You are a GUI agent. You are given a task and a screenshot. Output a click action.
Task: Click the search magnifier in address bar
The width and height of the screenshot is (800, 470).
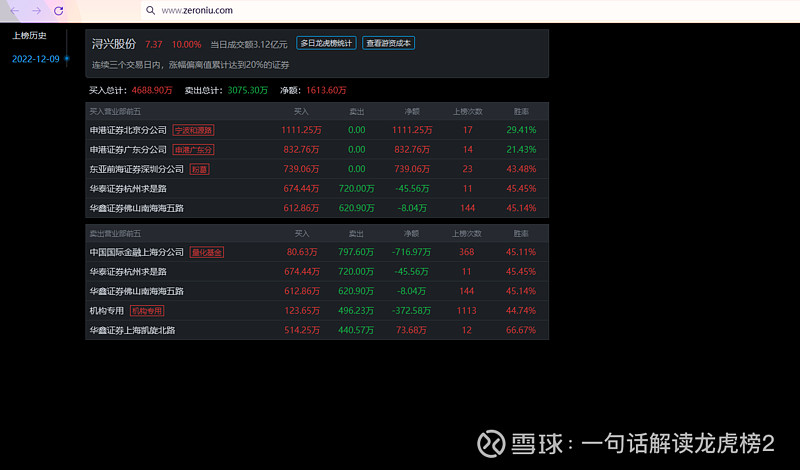150,10
